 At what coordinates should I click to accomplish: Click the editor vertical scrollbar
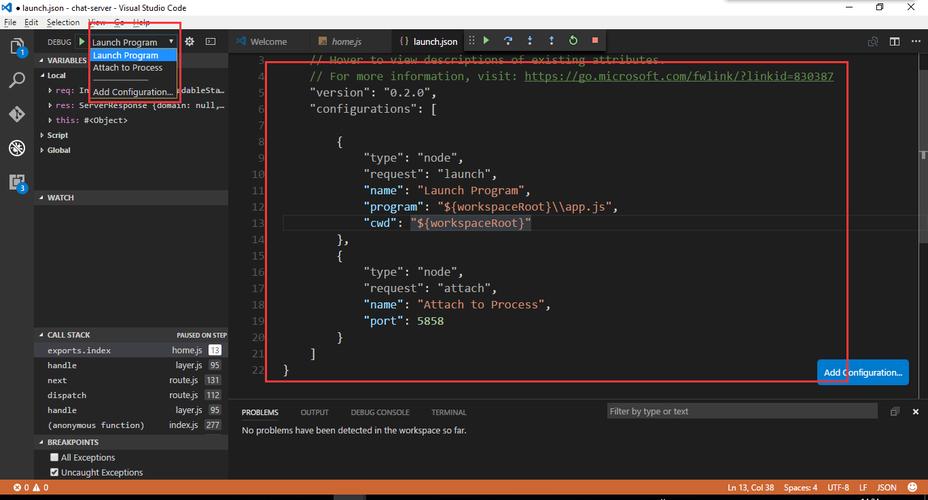923,148
